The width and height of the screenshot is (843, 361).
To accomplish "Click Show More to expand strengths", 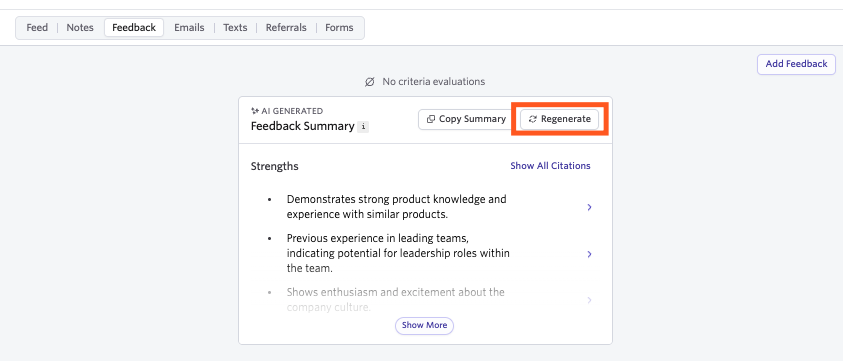I will tap(424, 325).
